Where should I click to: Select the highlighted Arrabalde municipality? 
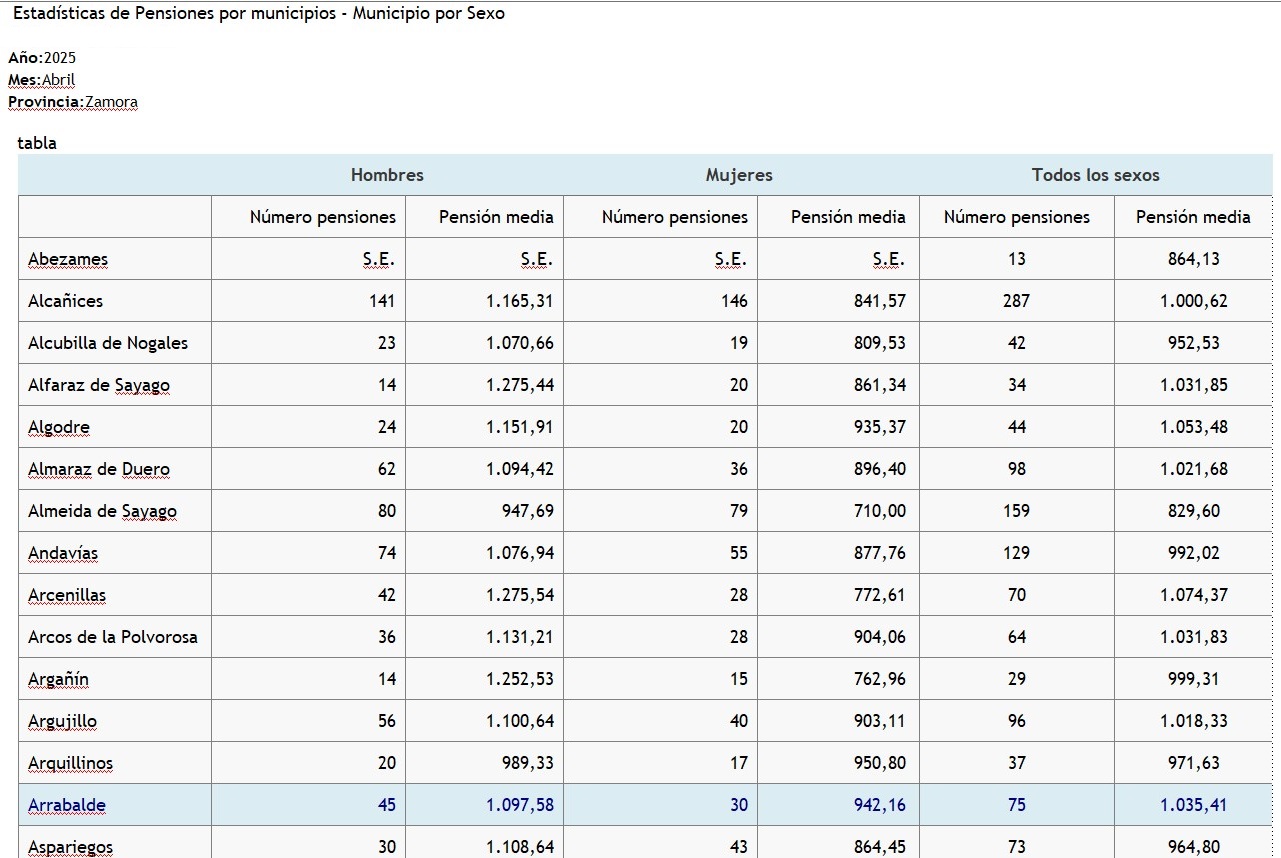point(67,805)
